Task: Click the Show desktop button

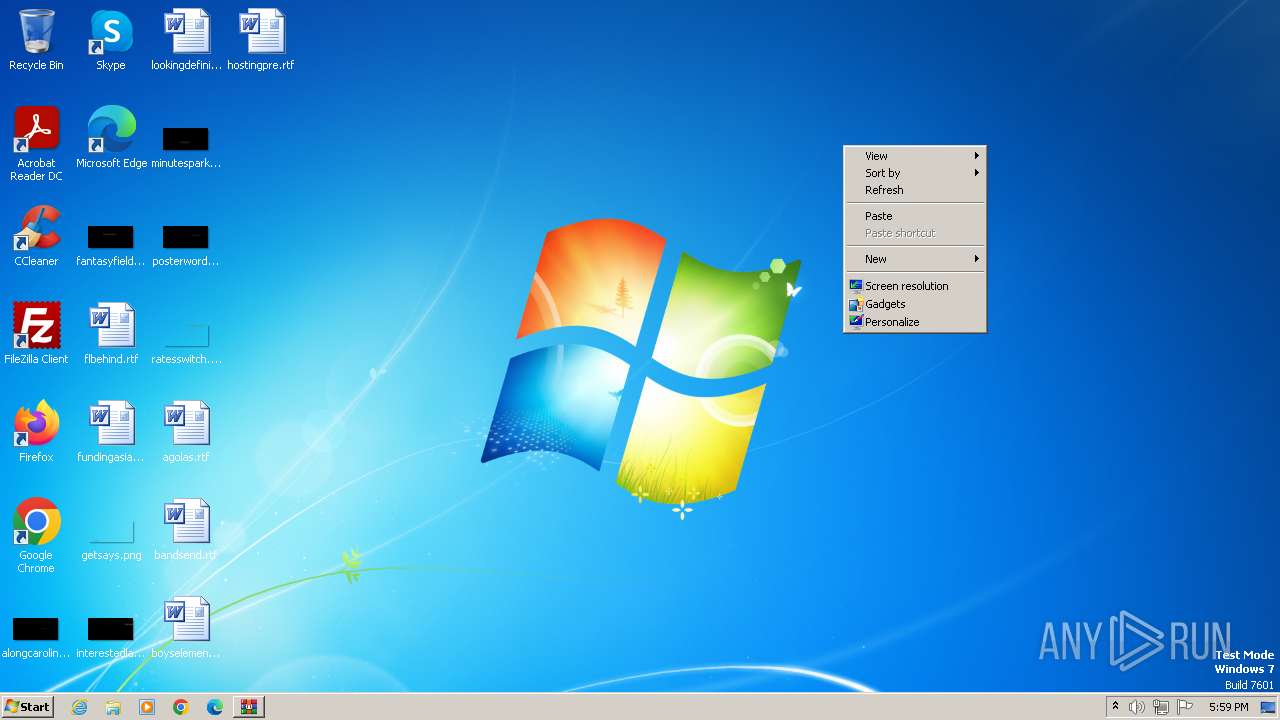Action: (x=1268, y=707)
